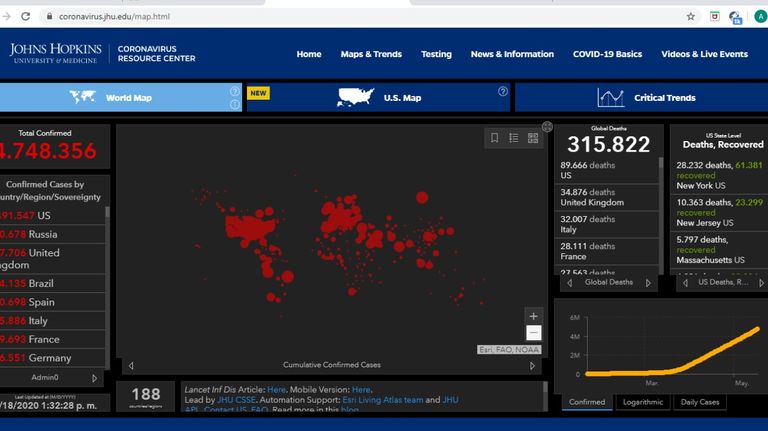Open the COVID-19 Basics menu
768x431 pixels.
607,54
